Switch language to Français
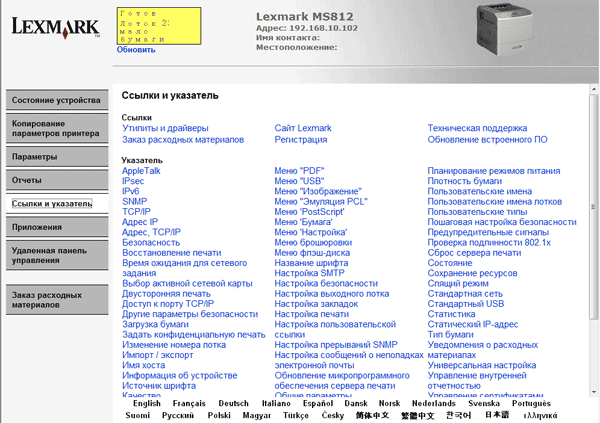The image size is (600, 423). (x=189, y=403)
